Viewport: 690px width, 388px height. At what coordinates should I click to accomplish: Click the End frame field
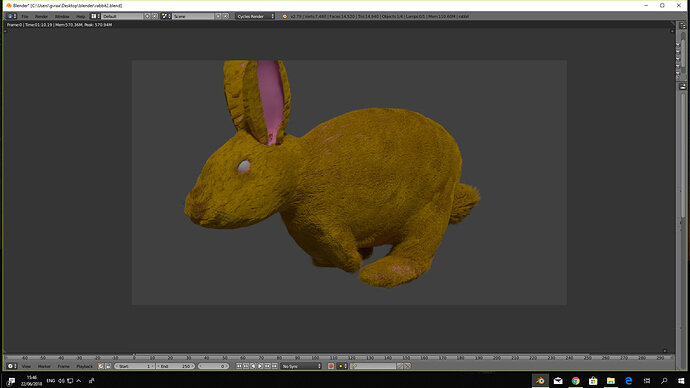(175, 366)
